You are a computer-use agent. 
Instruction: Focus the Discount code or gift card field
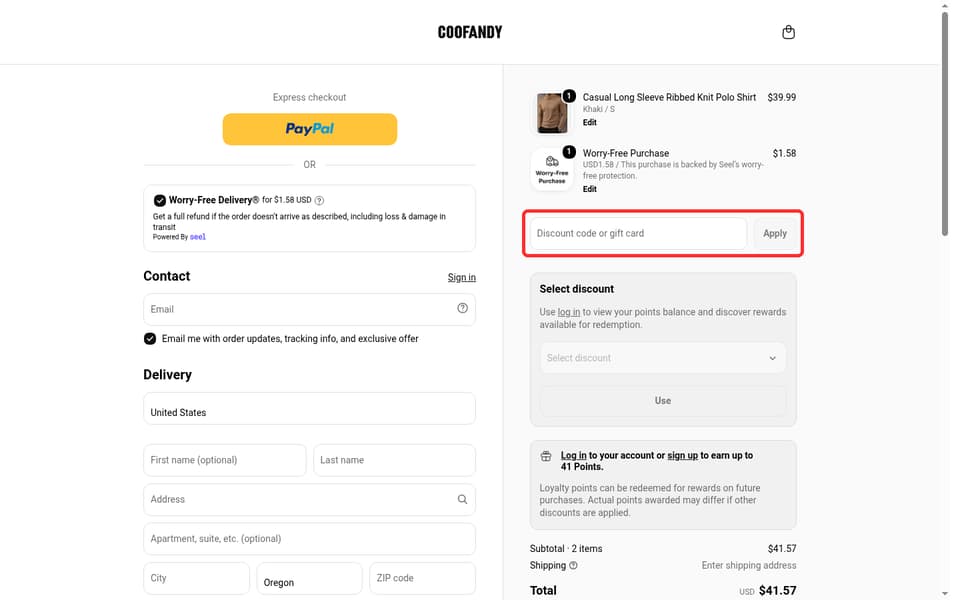pos(638,233)
